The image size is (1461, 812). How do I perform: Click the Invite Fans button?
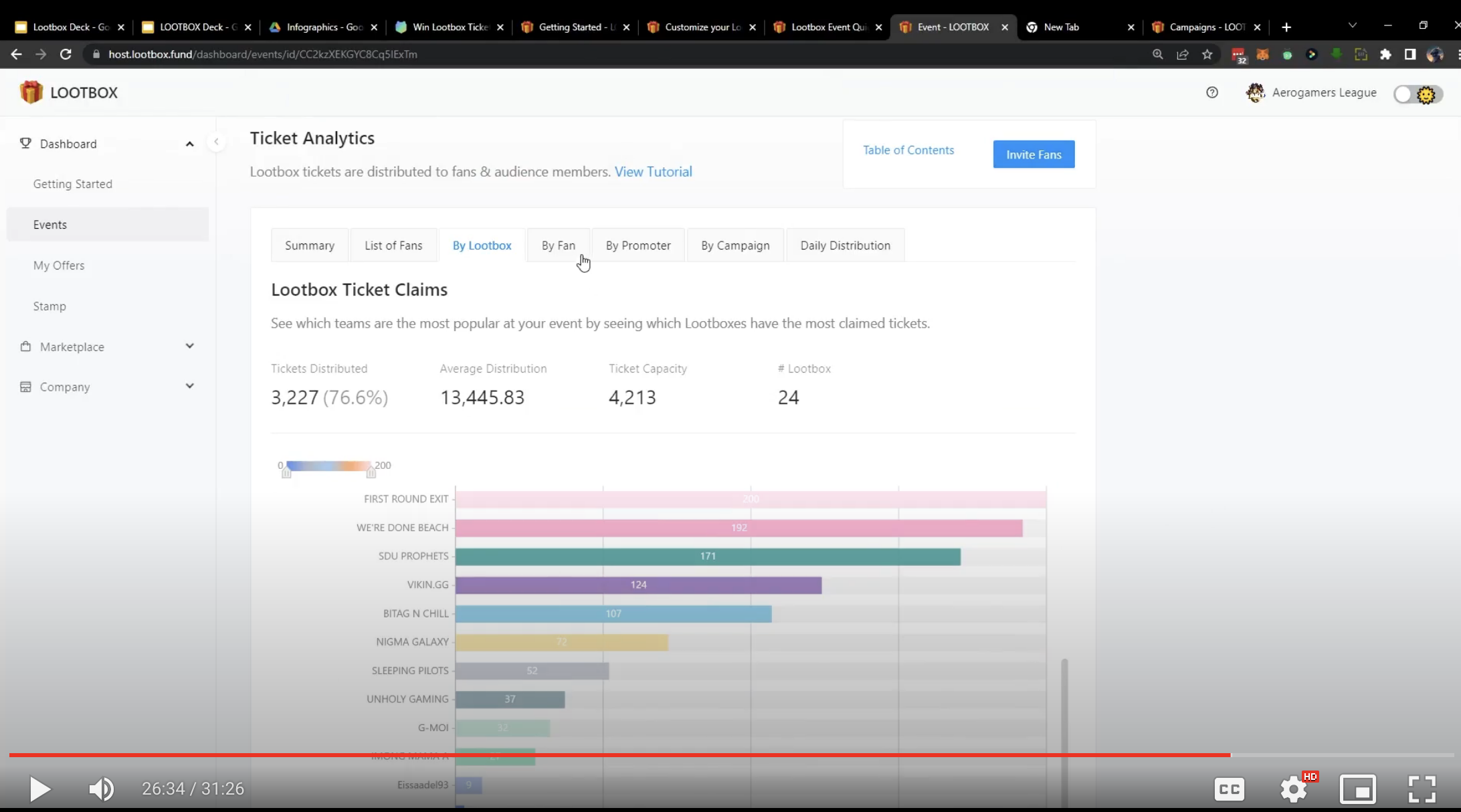[x=1033, y=155]
